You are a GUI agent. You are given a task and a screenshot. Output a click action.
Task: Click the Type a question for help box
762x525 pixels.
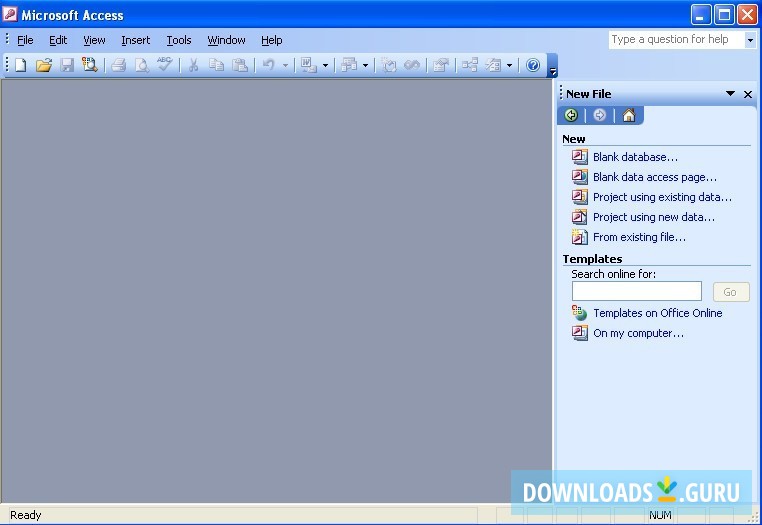tap(677, 39)
